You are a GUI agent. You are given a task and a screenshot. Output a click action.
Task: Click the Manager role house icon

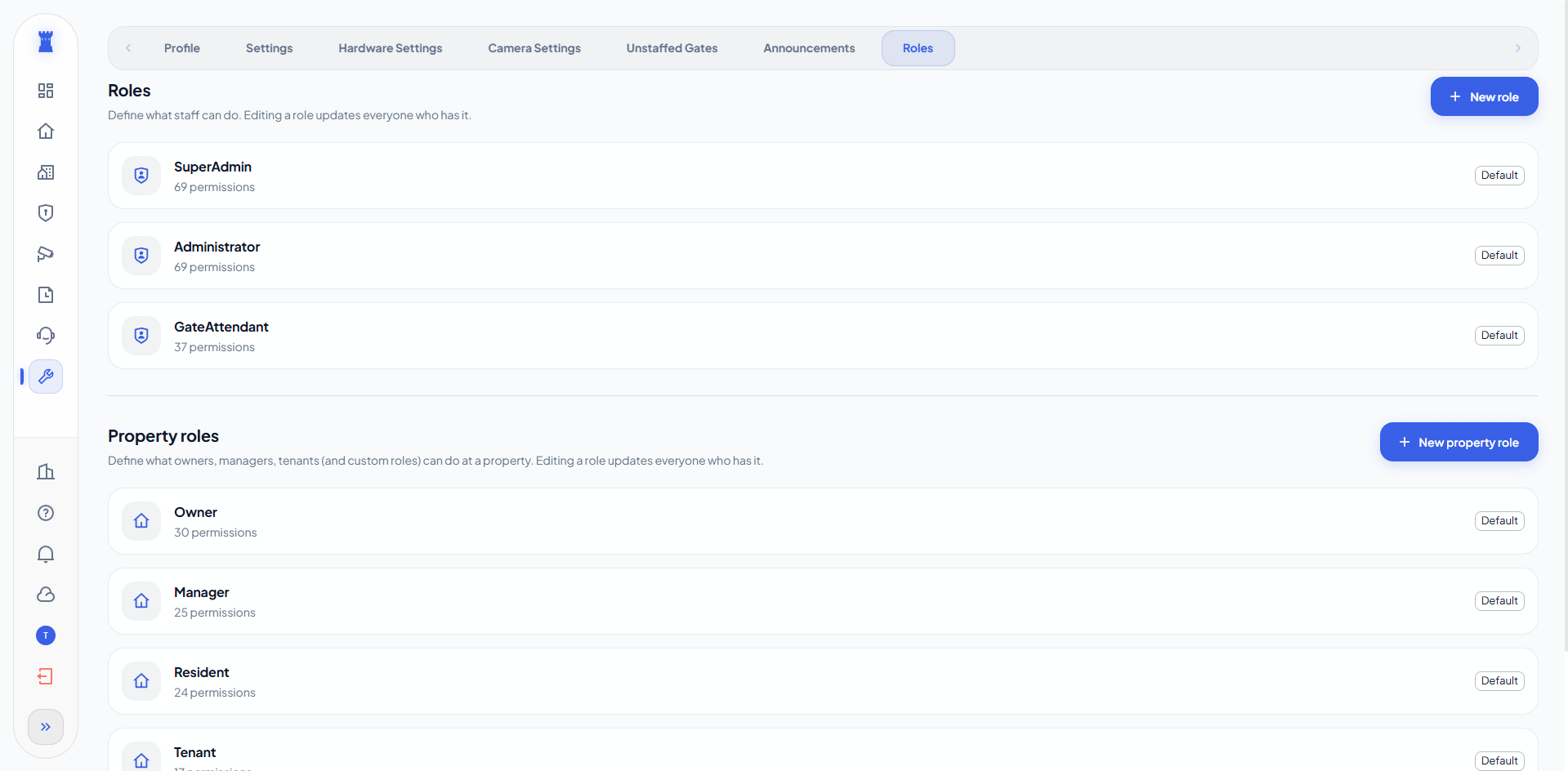point(141,601)
